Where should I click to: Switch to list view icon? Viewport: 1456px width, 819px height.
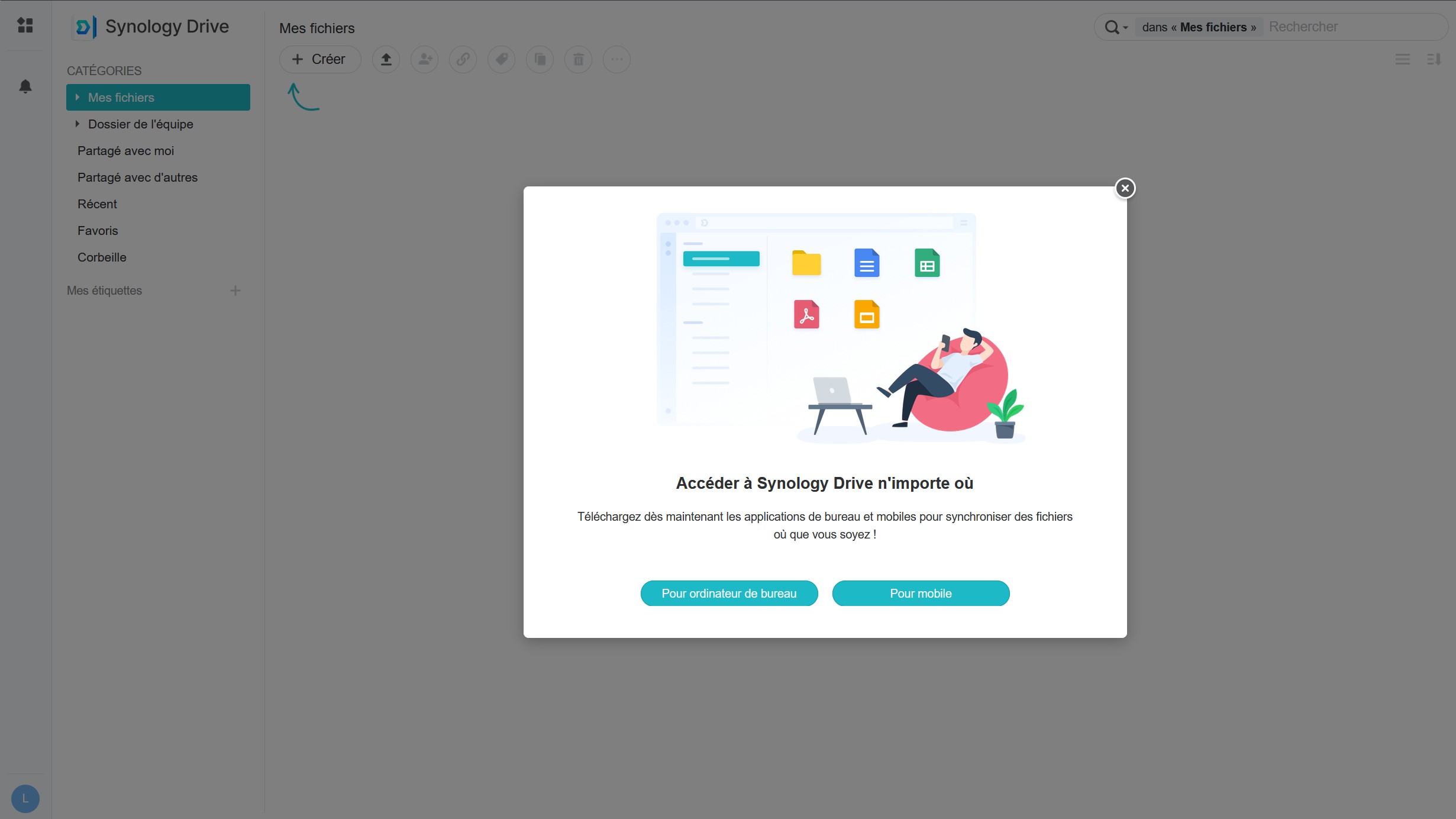pyautogui.click(x=1403, y=59)
